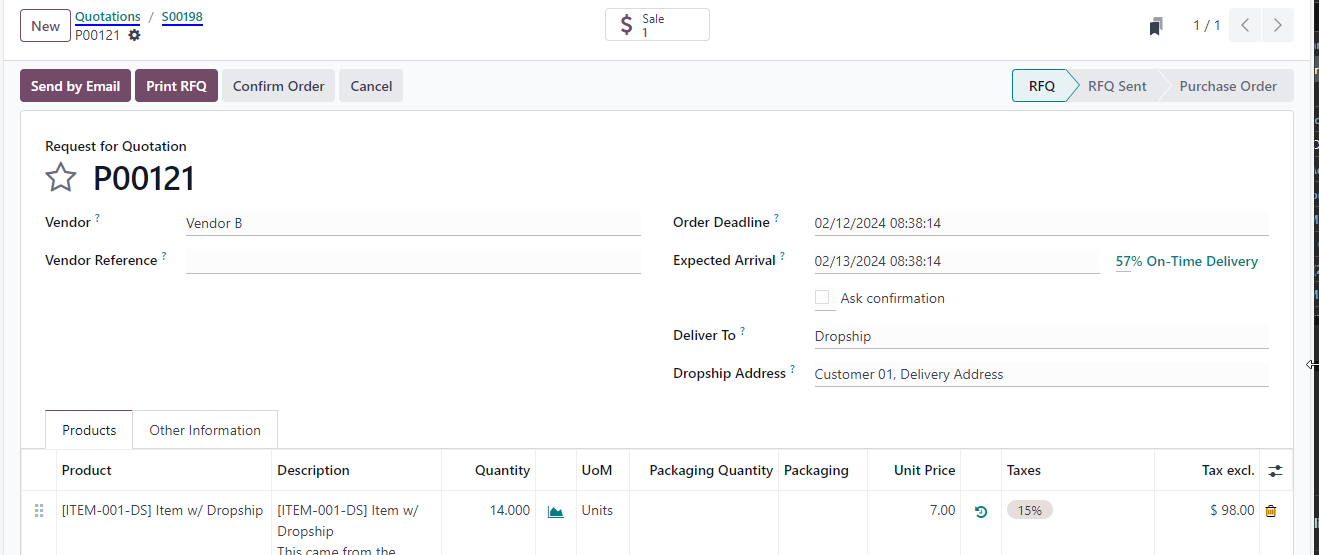Click the Confirm Order button

click(x=278, y=86)
